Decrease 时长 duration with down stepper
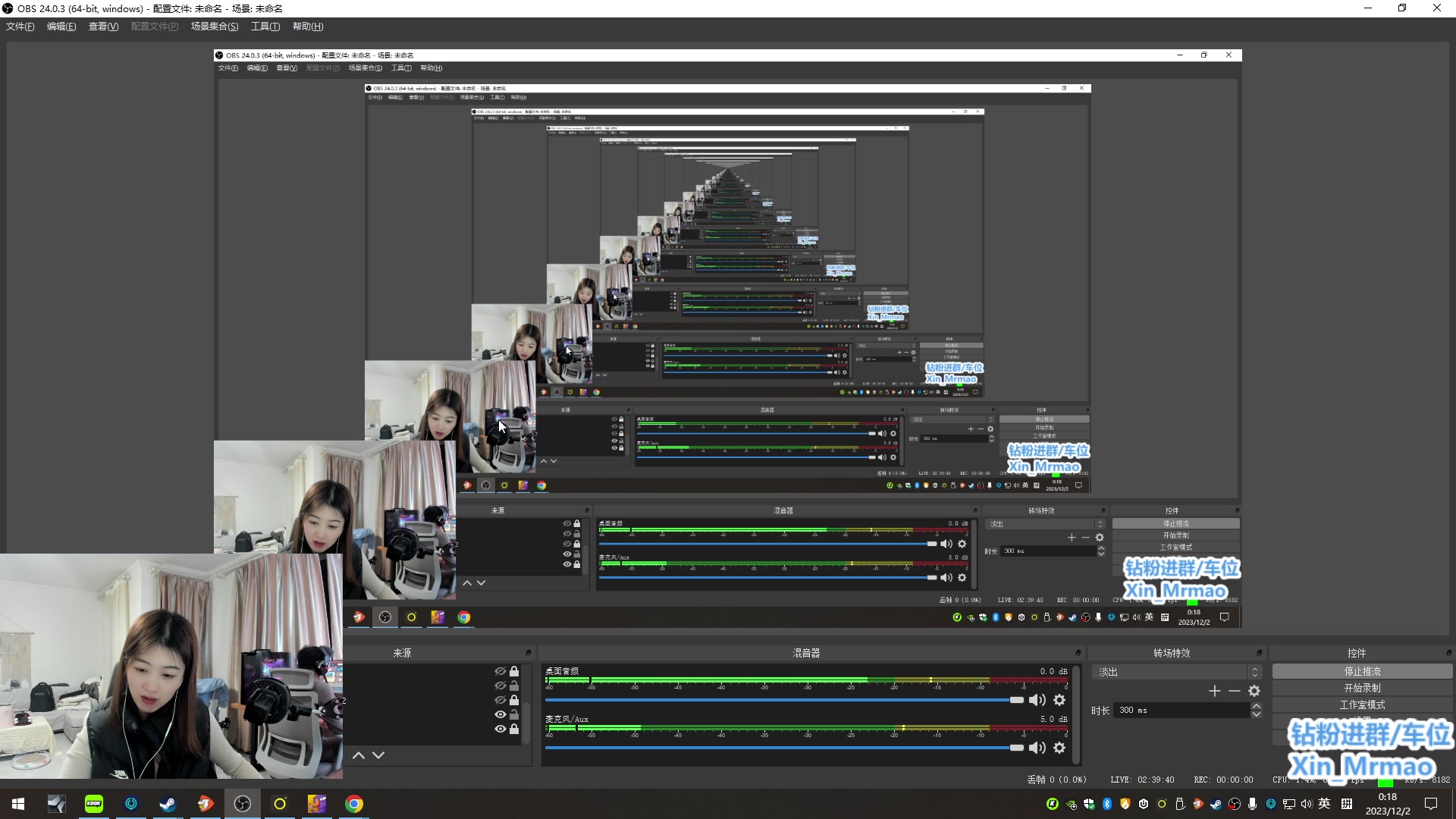The height and width of the screenshot is (819, 1456). (1257, 714)
